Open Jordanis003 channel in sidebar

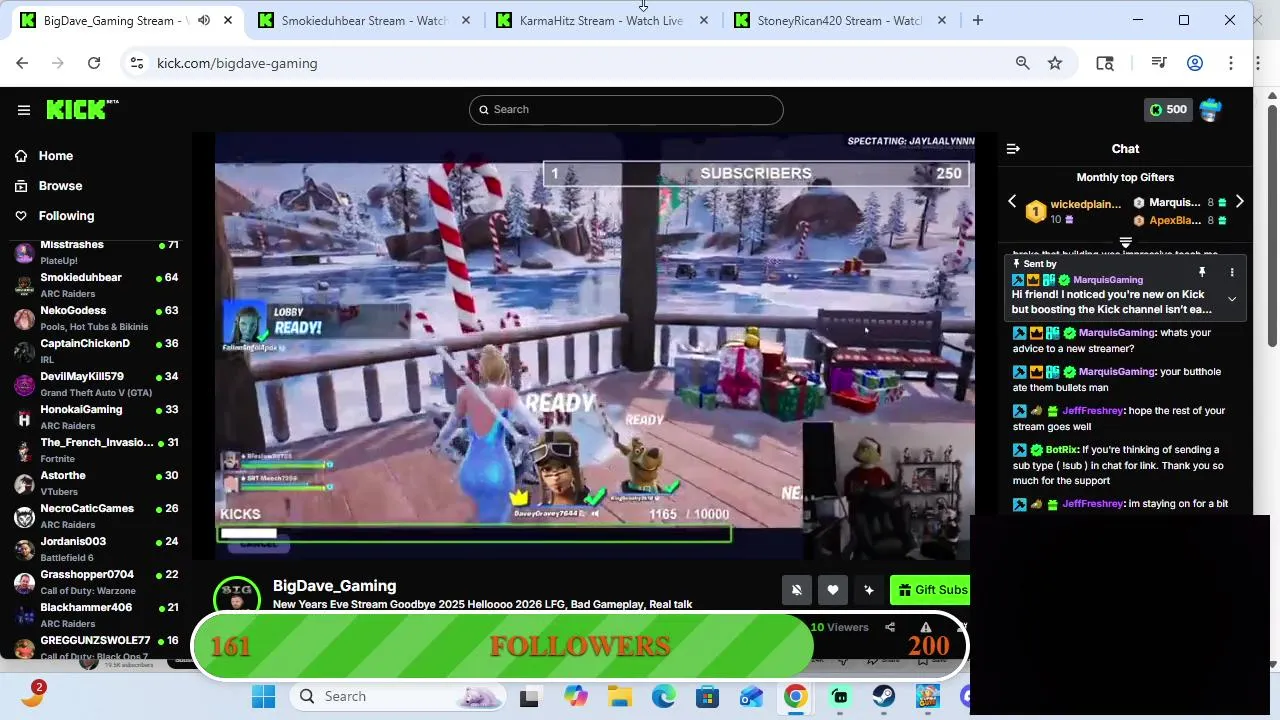pos(96,549)
